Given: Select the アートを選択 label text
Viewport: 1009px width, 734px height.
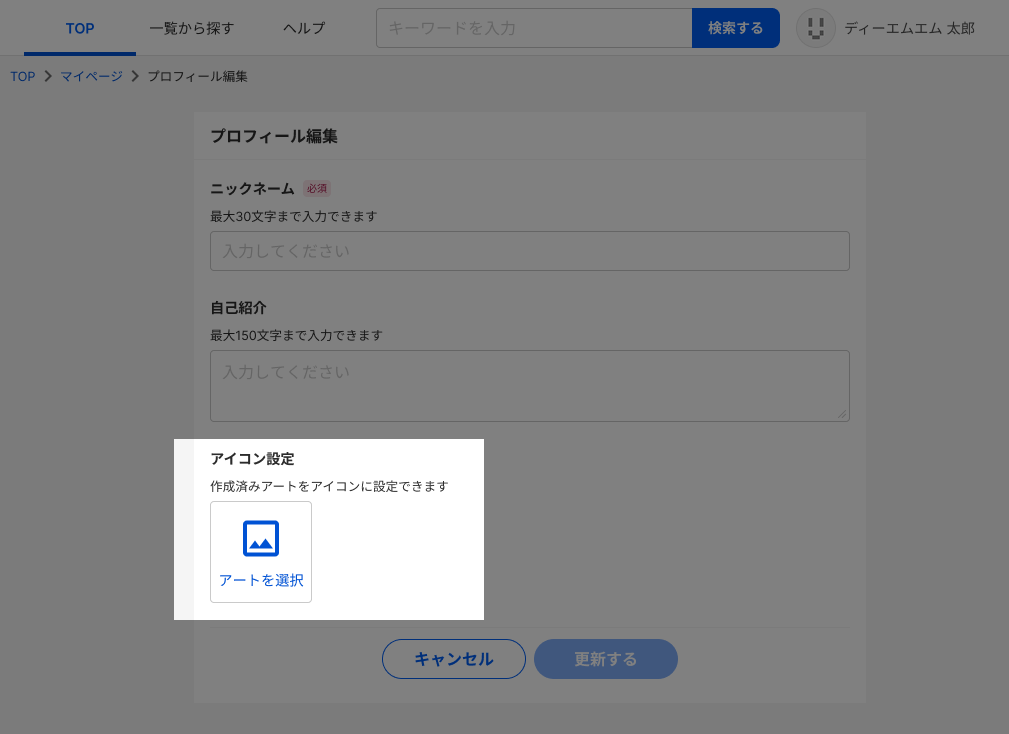Looking at the screenshot, I should (261, 580).
